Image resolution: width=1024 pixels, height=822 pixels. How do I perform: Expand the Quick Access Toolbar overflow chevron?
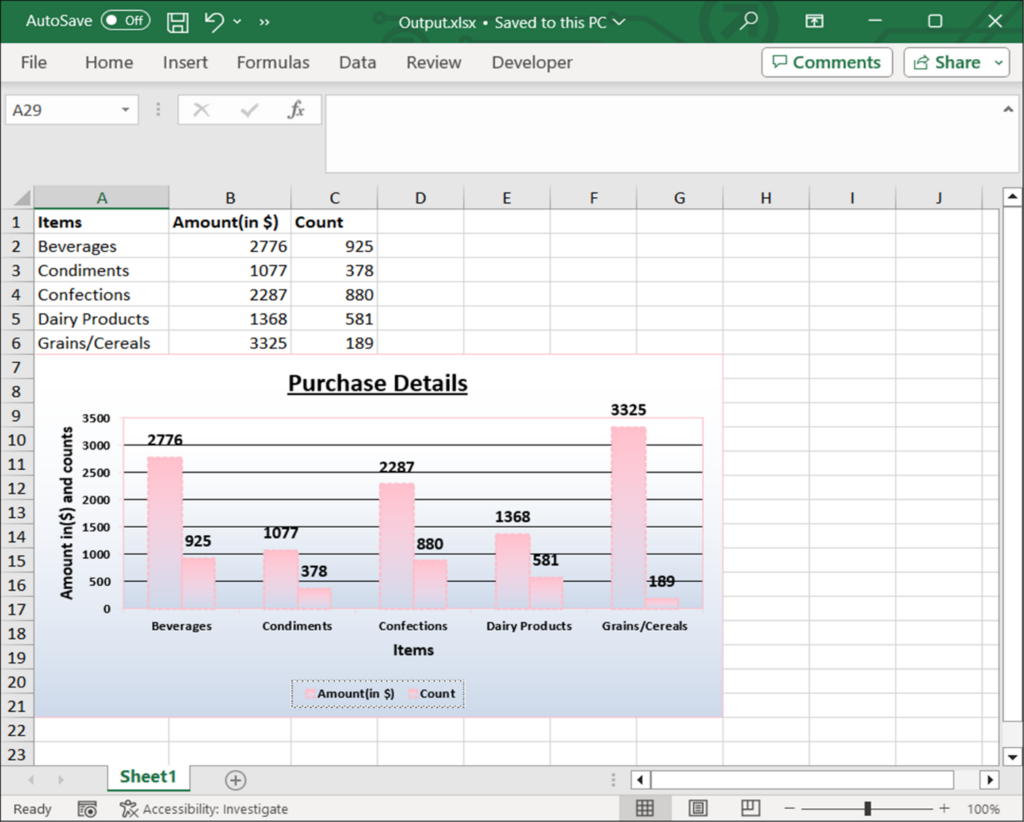pyautogui.click(x=262, y=21)
